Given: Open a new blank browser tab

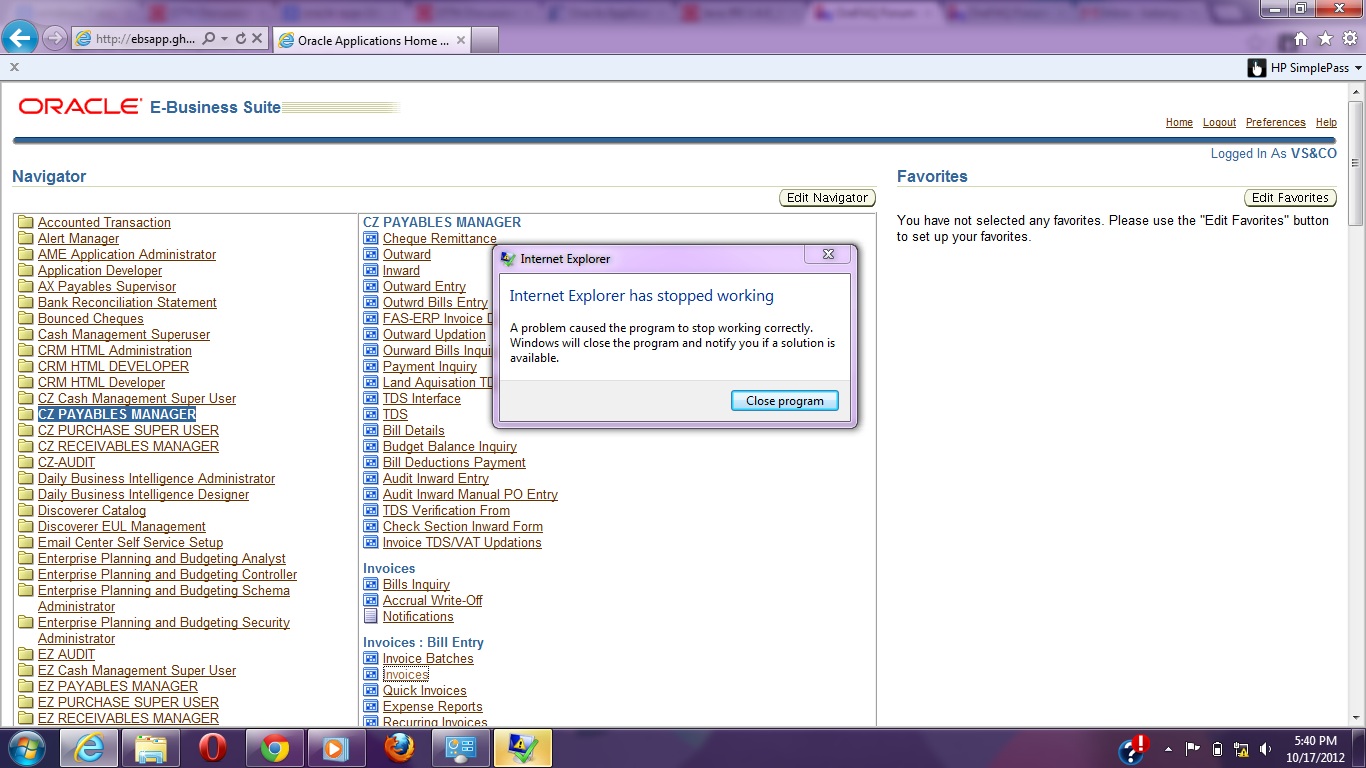Looking at the screenshot, I should (x=484, y=41).
